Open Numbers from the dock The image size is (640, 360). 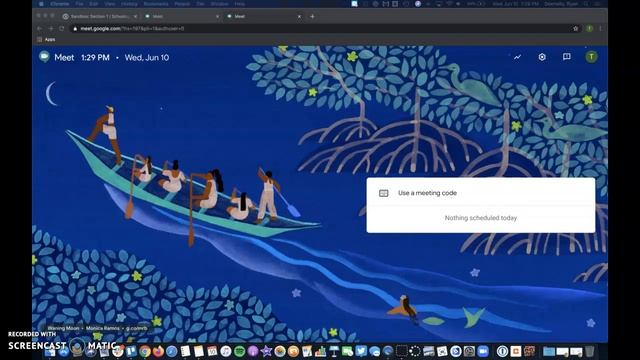320,351
